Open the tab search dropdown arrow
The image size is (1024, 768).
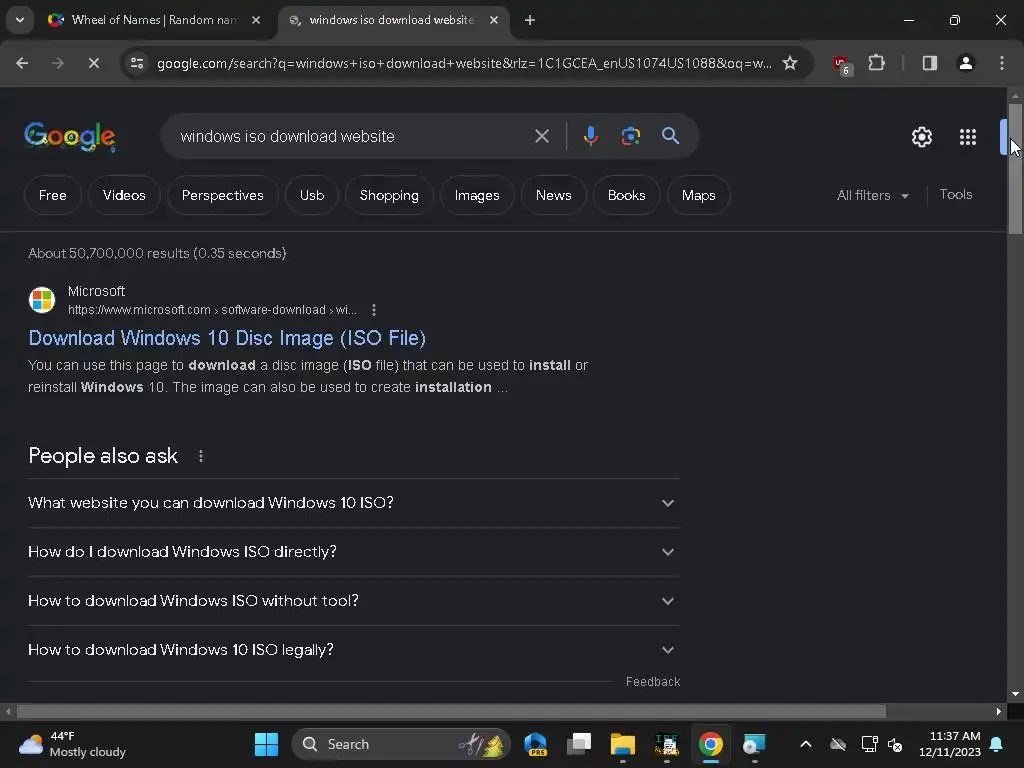20,20
